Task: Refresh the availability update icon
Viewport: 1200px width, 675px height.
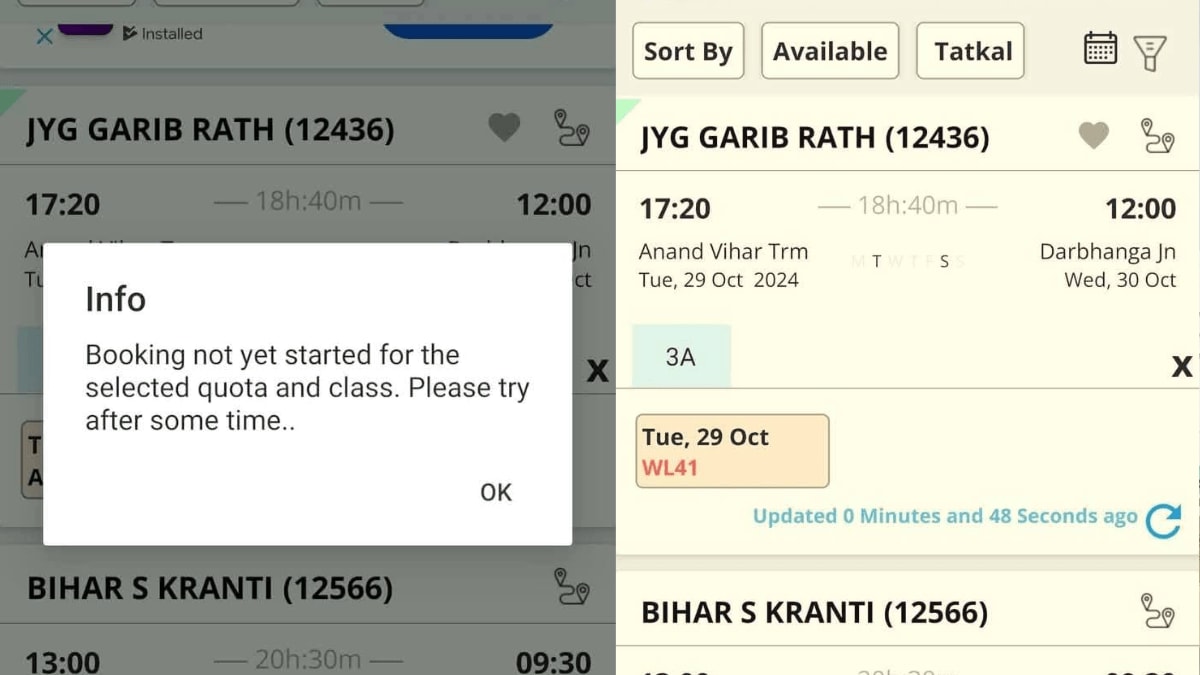Action: 1163,520
